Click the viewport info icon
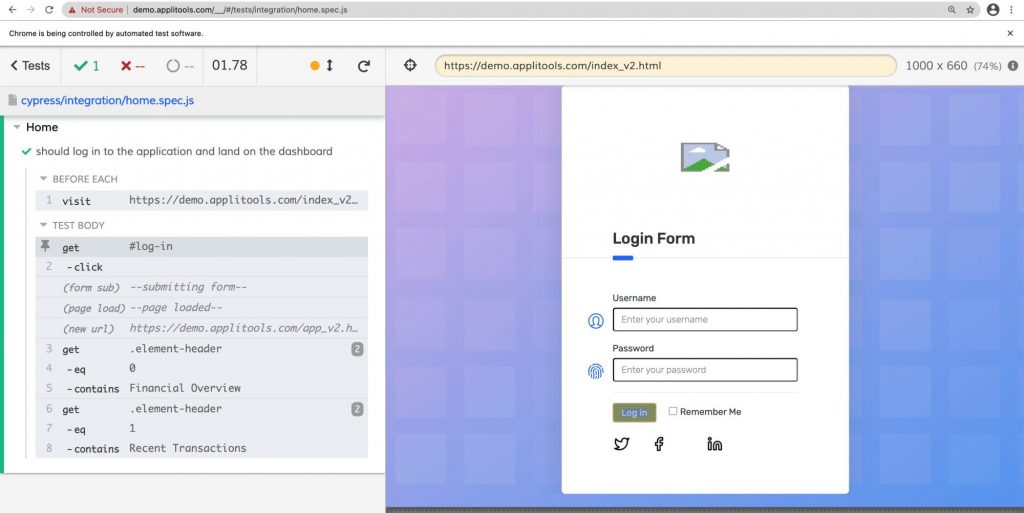1024x513 pixels. (x=1012, y=66)
